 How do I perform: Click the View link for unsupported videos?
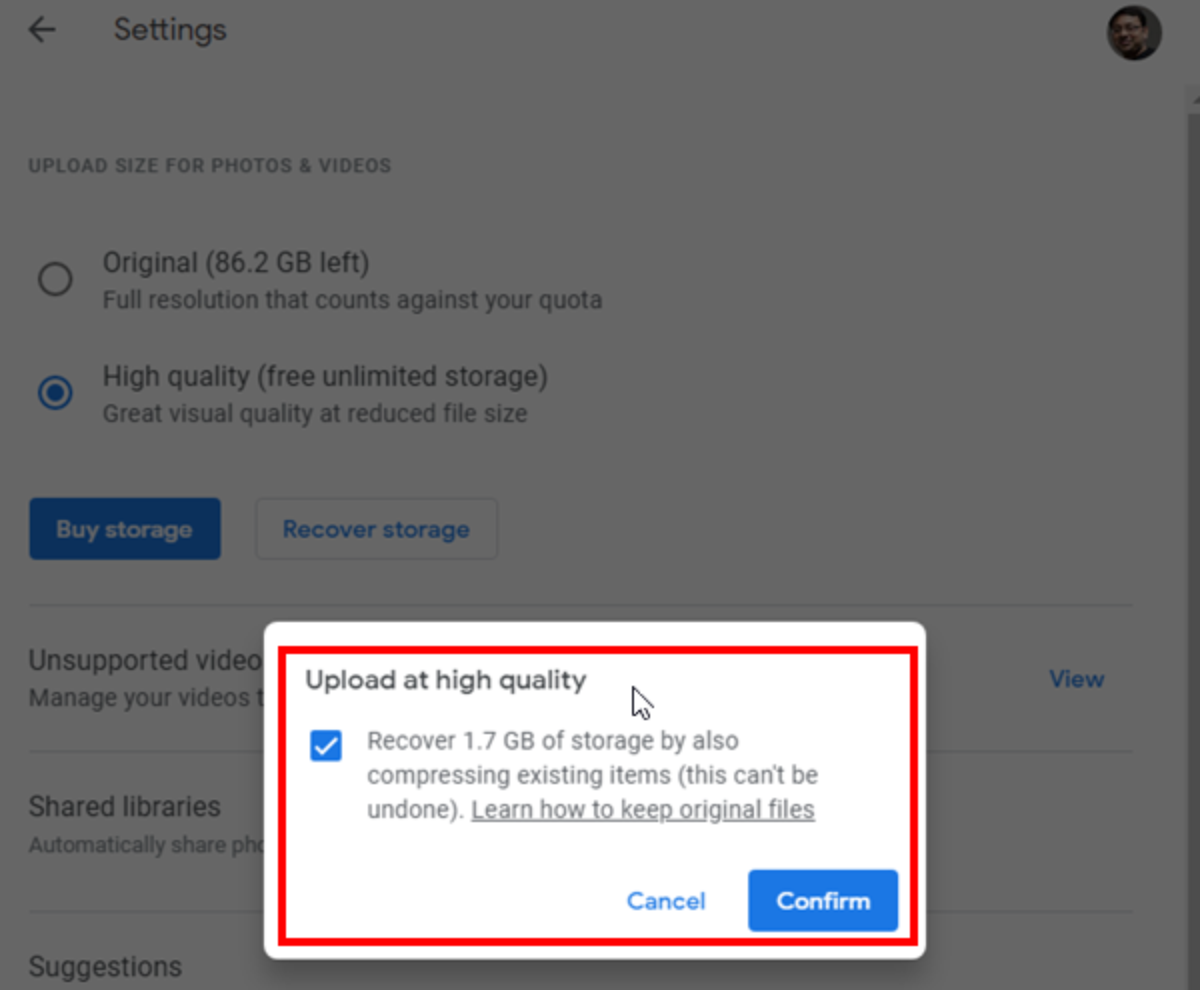pos(1076,679)
